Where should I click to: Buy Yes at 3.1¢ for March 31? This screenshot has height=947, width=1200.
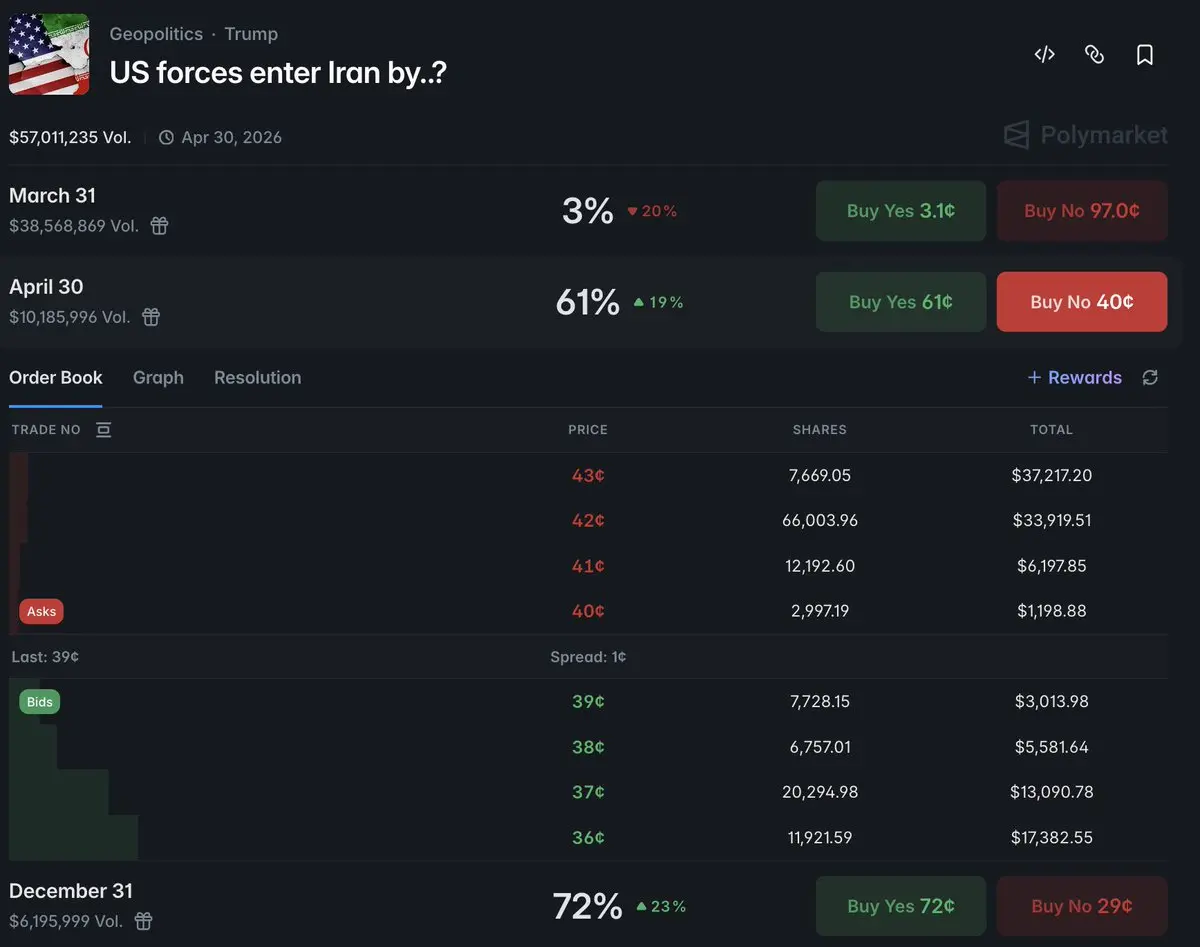click(x=900, y=211)
